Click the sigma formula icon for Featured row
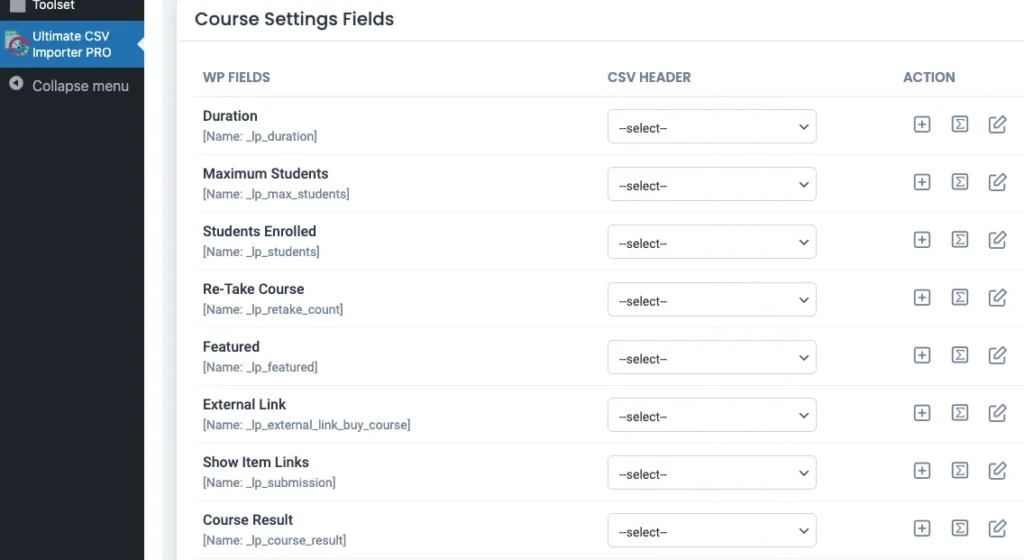Screen dimensions: 1024x560 [960, 355]
